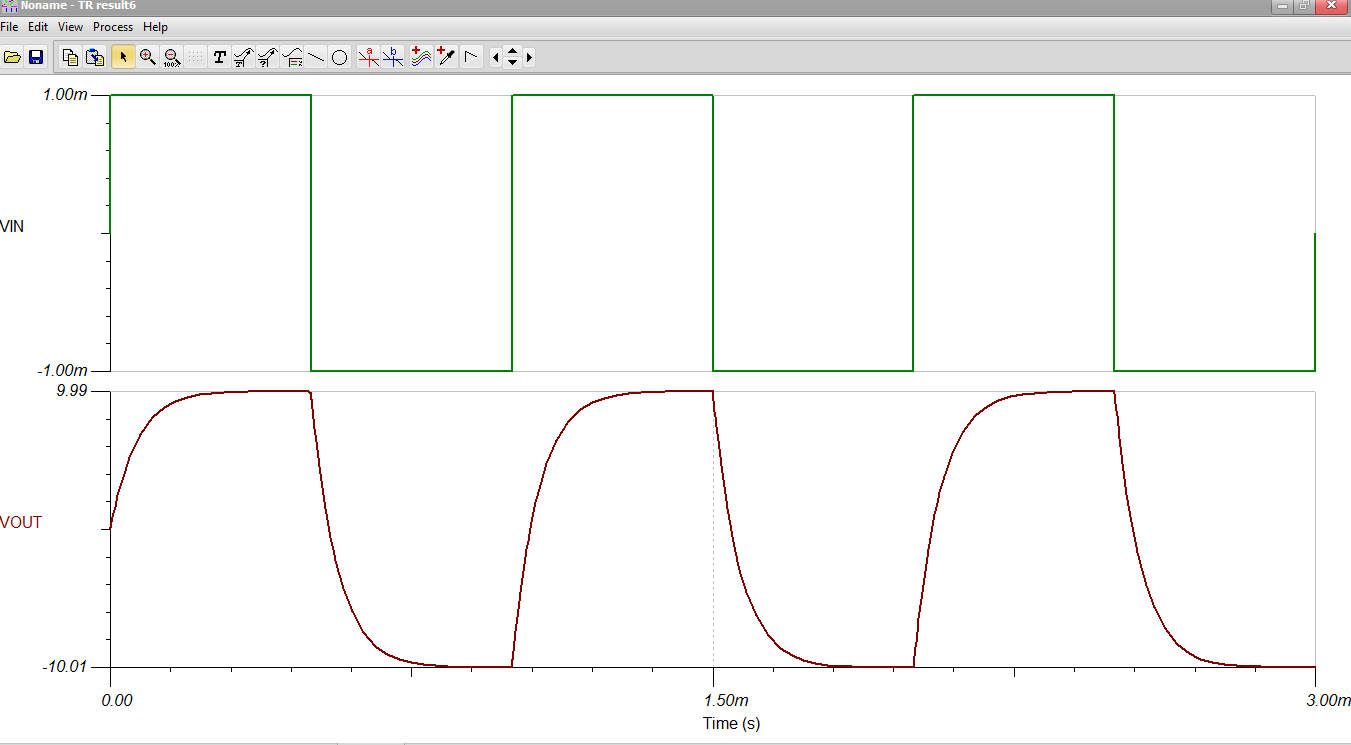Click the up spinner arrow
This screenshot has width=1351, height=745.
512,52
